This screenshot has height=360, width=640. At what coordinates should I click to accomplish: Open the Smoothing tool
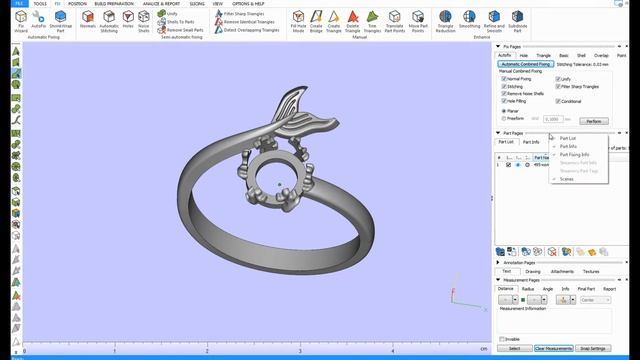469,20
